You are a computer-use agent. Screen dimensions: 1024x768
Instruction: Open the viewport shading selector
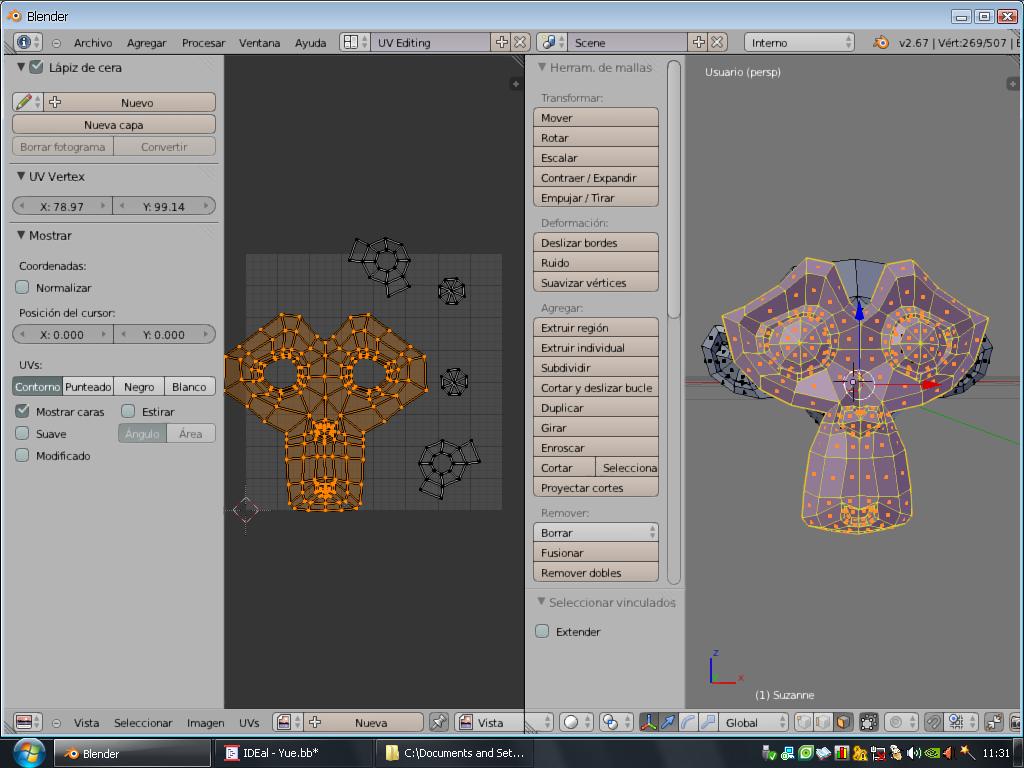[575, 722]
